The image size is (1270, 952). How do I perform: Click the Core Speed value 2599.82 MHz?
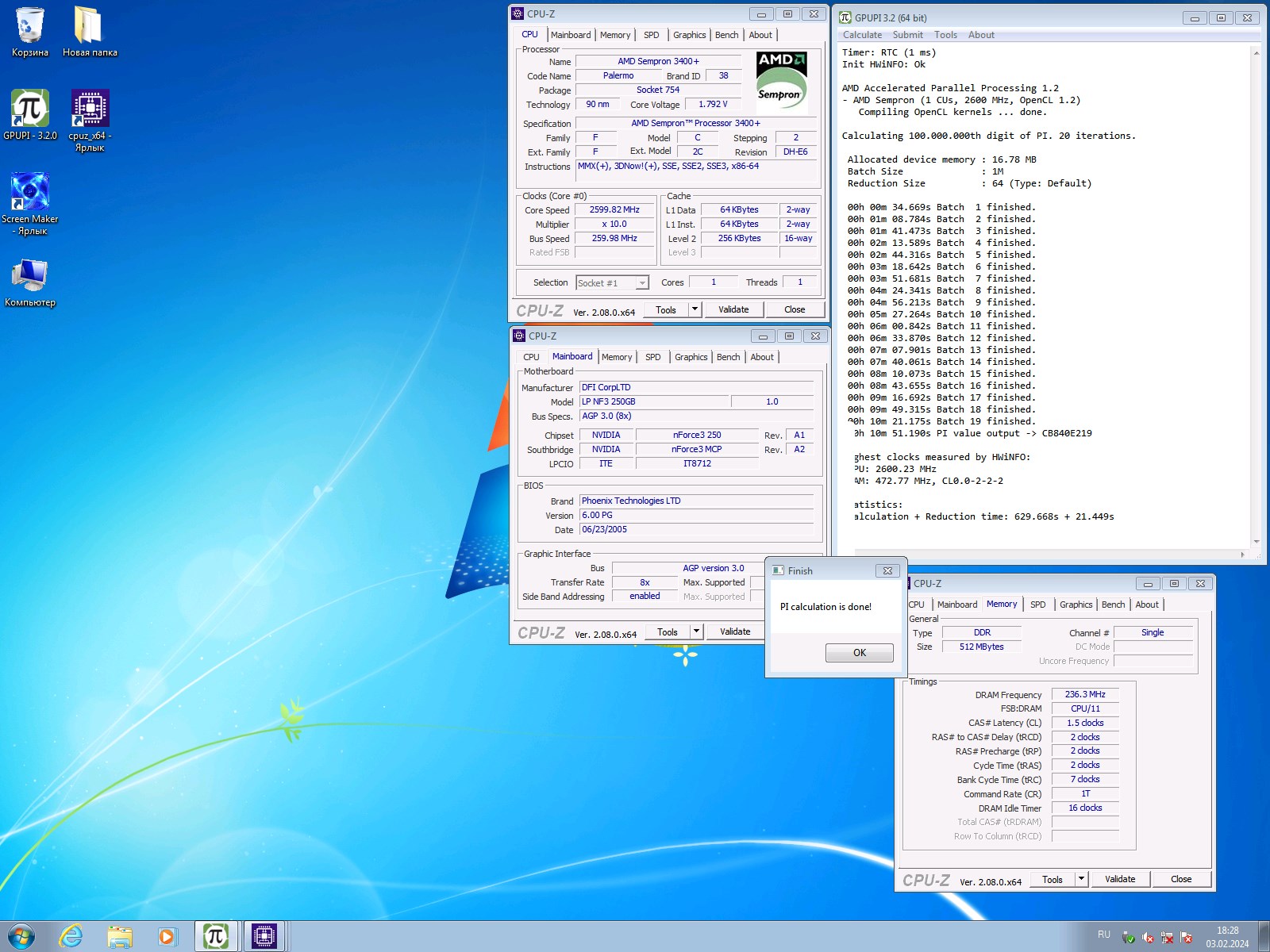pyautogui.click(x=614, y=210)
